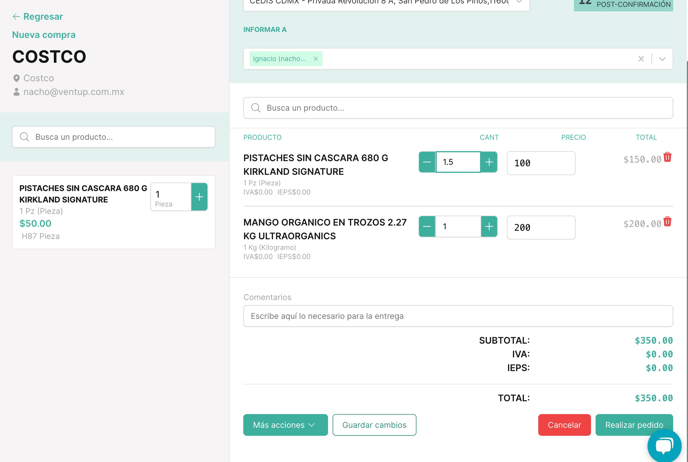Click the user icon beside nacho@ventup.com.mx
Viewport: 688px width, 462px height.
pyautogui.click(x=16, y=92)
